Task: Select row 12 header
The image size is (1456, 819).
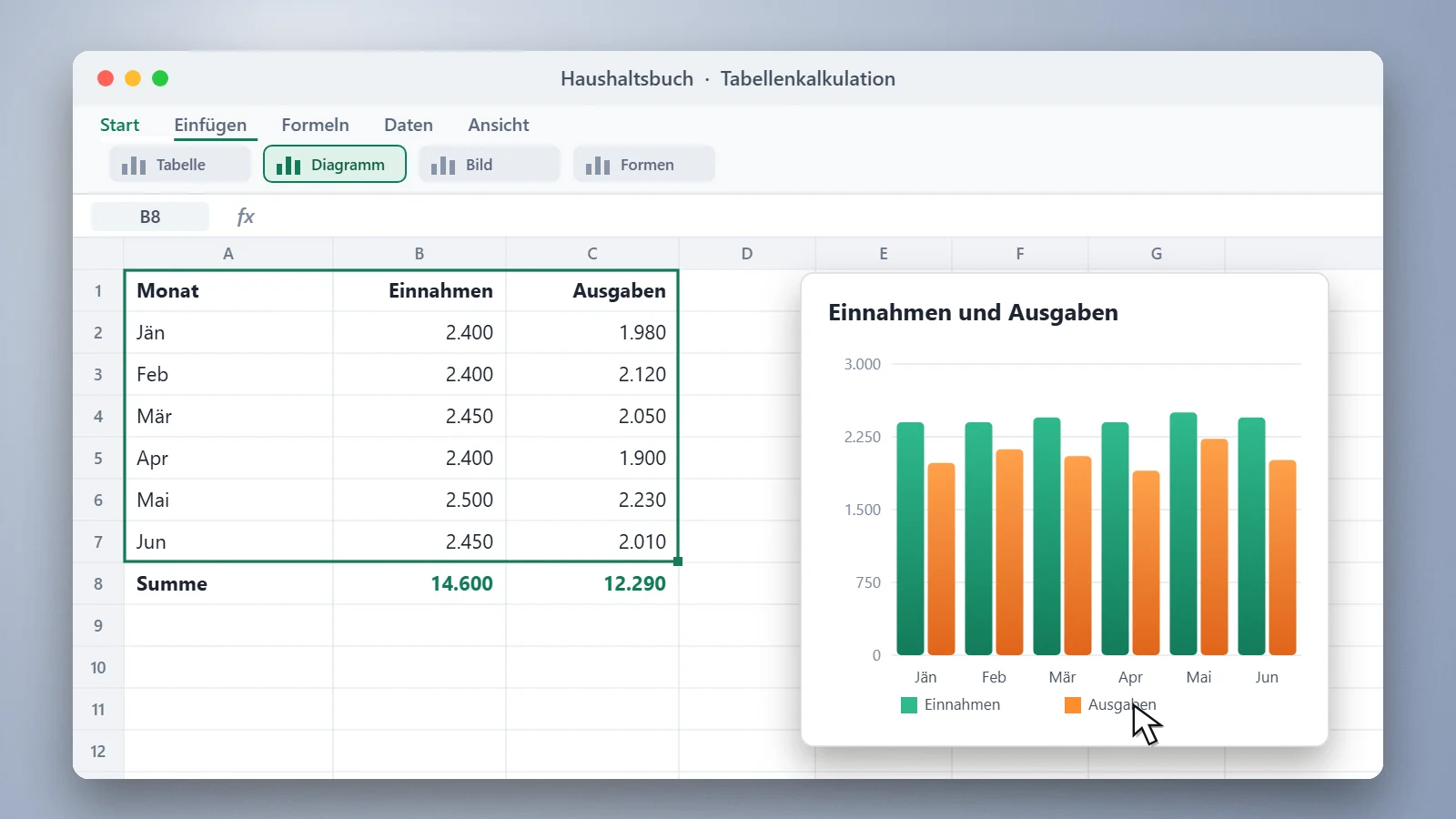Action: tap(98, 752)
